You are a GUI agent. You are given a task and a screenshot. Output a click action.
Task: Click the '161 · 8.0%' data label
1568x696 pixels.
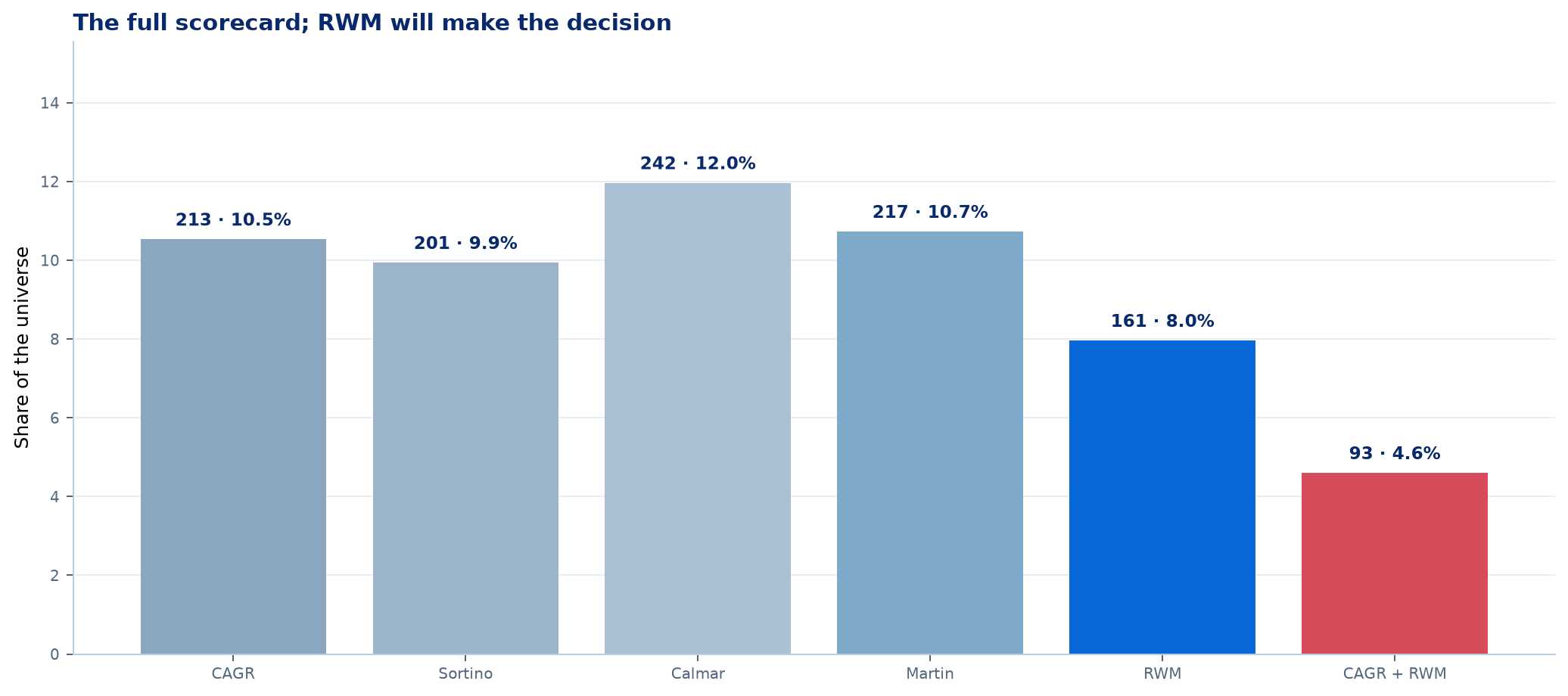(x=1162, y=322)
